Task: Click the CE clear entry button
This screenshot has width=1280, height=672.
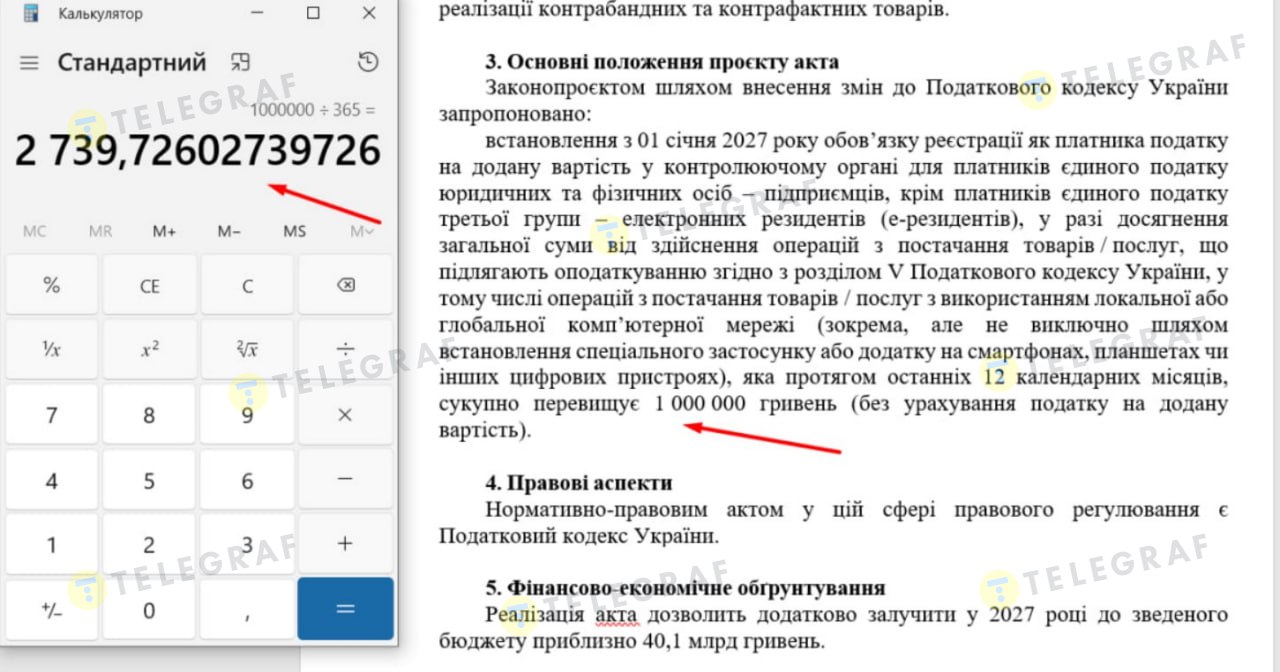Action: (149, 285)
